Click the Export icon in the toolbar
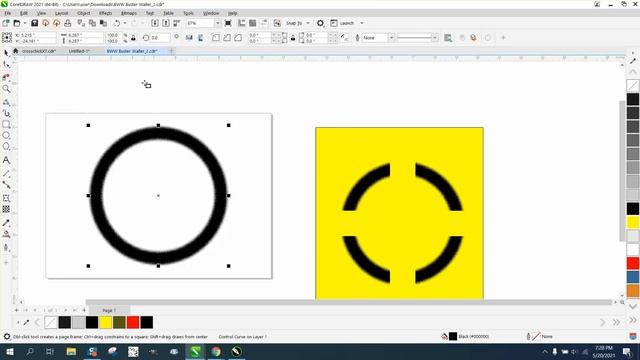Image resolution: width=640 pixels, height=360 pixels. point(166,23)
